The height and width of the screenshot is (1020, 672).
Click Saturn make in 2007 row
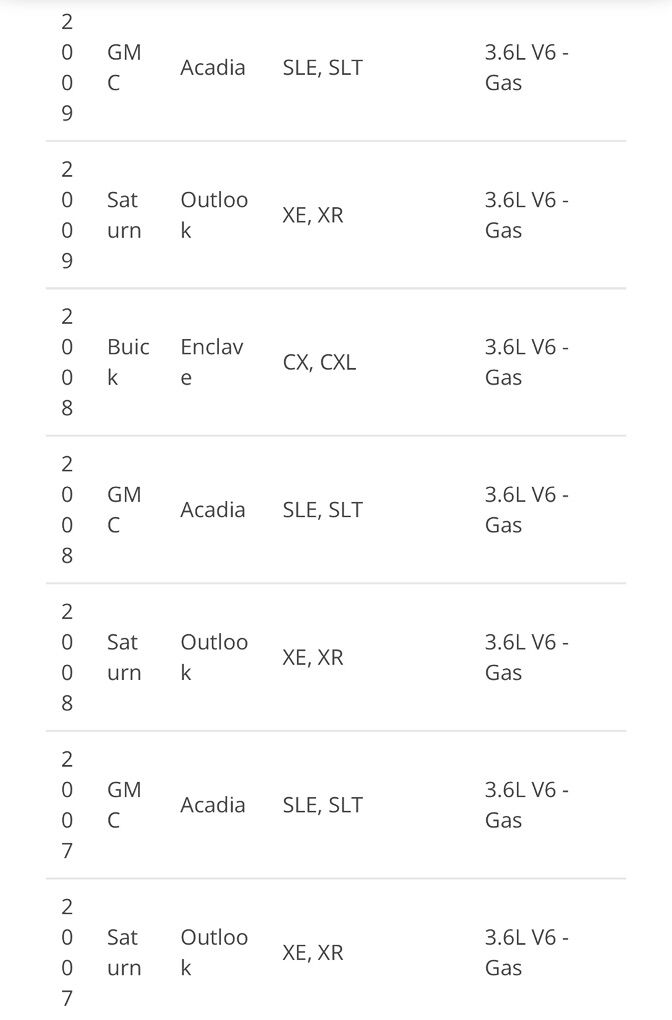[x=123, y=952]
